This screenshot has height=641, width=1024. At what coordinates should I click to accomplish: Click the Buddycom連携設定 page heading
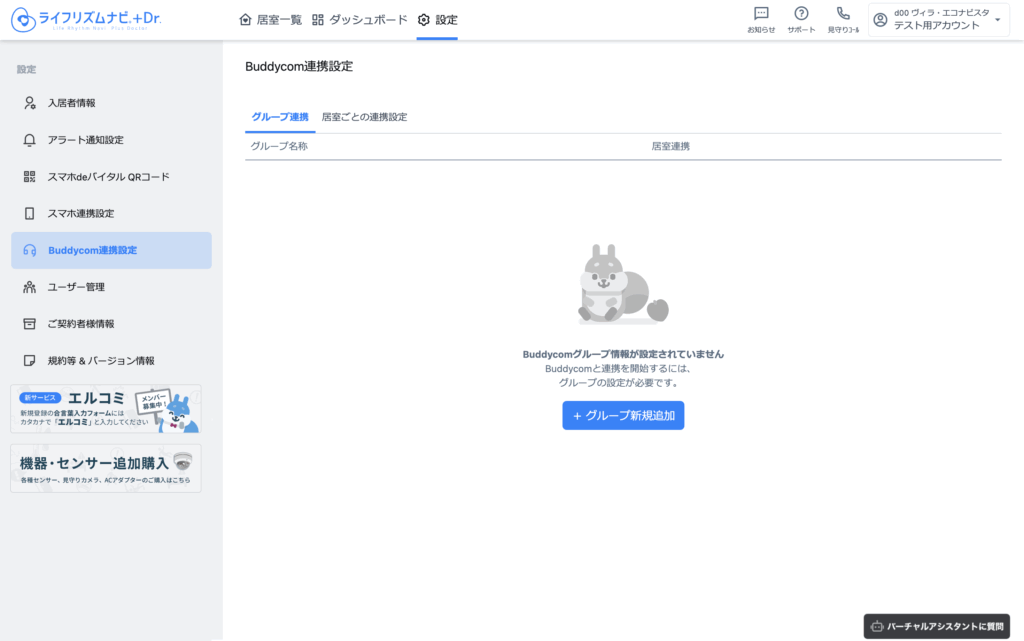pyautogui.click(x=299, y=66)
